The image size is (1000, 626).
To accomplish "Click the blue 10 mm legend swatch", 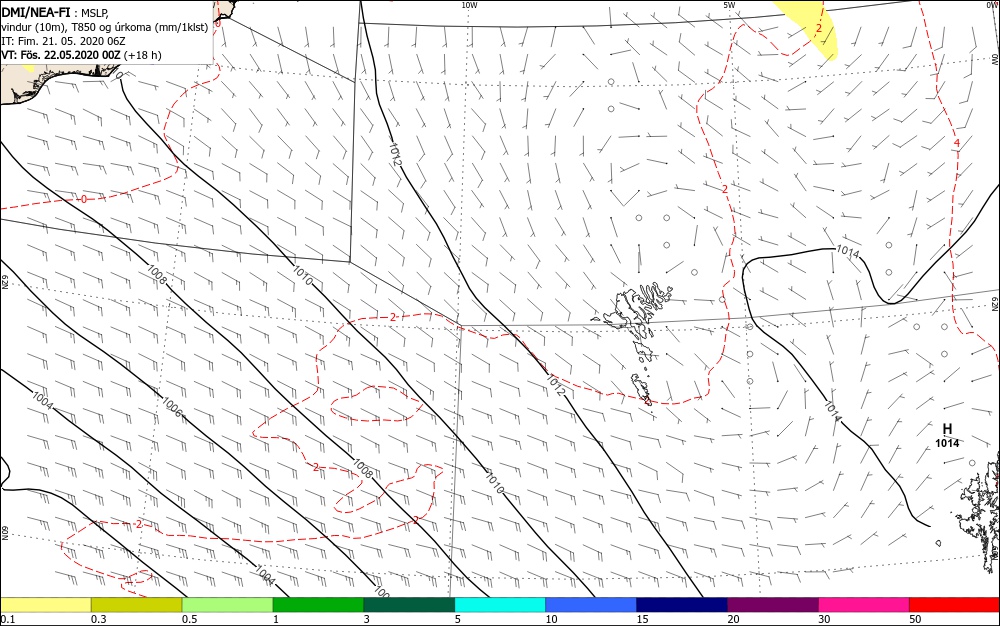I will pos(591,604).
